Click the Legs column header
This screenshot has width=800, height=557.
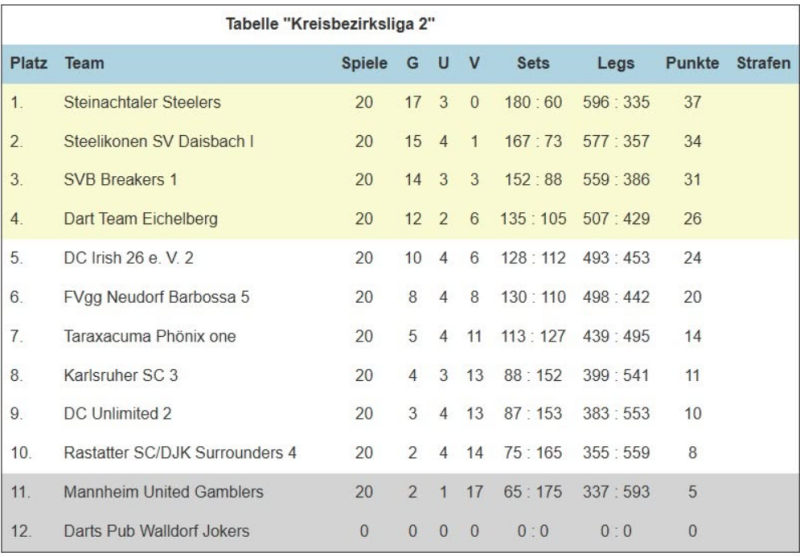point(616,63)
